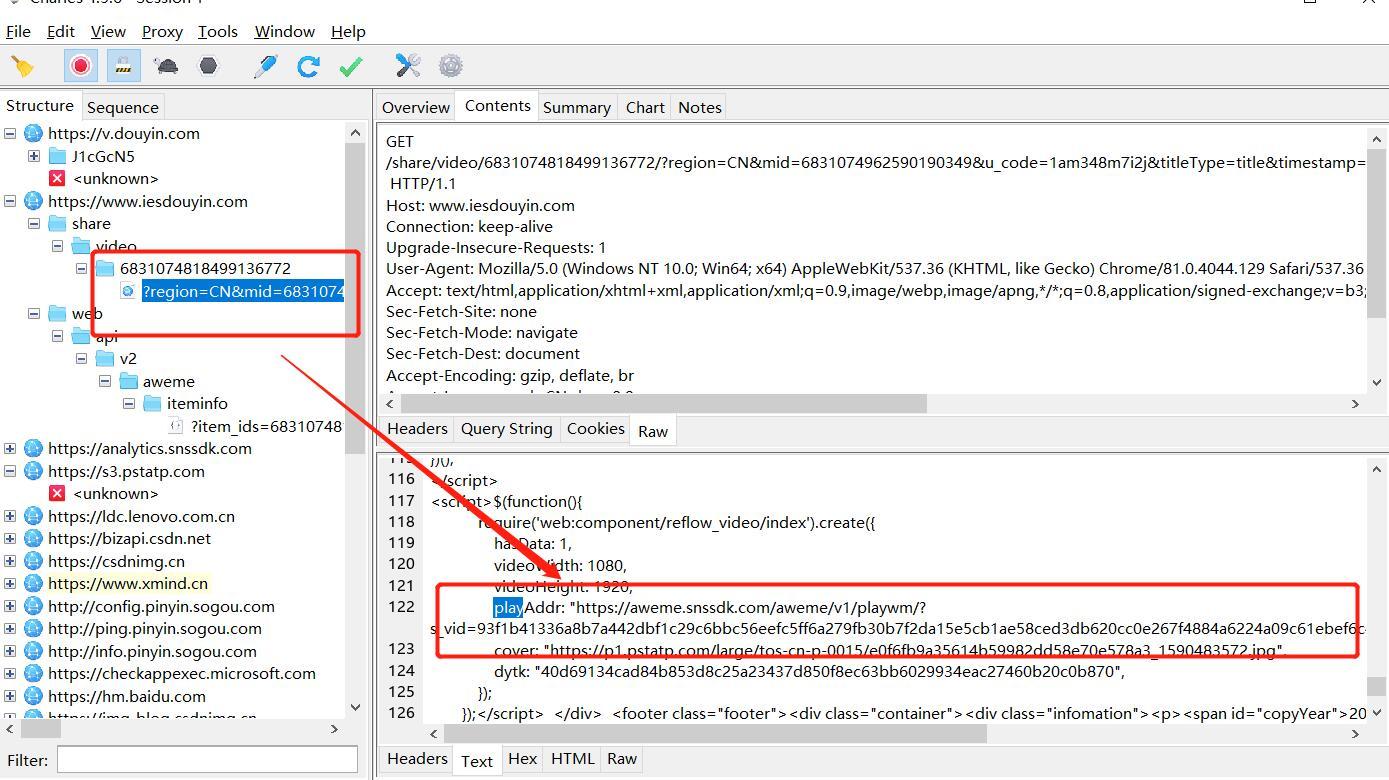1389x780 pixels.
Task: Click the iteminfo folder icon
Action: [152, 403]
